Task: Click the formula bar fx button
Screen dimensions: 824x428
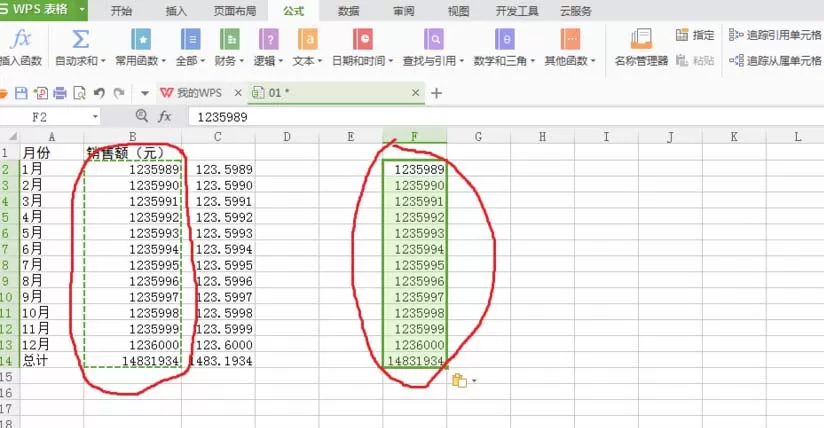Action: (x=165, y=116)
